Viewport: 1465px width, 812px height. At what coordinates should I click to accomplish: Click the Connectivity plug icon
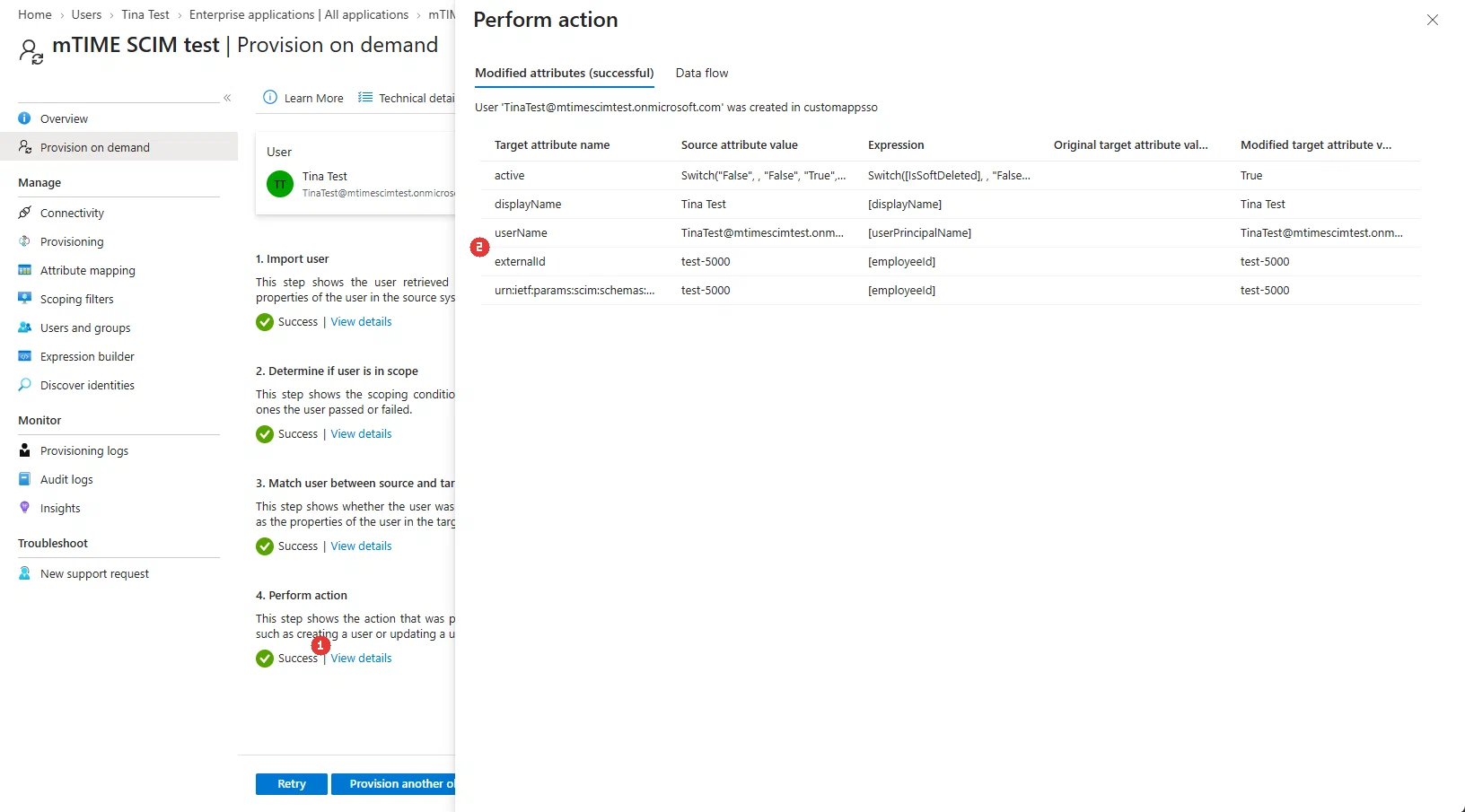(x=24, y=213)
